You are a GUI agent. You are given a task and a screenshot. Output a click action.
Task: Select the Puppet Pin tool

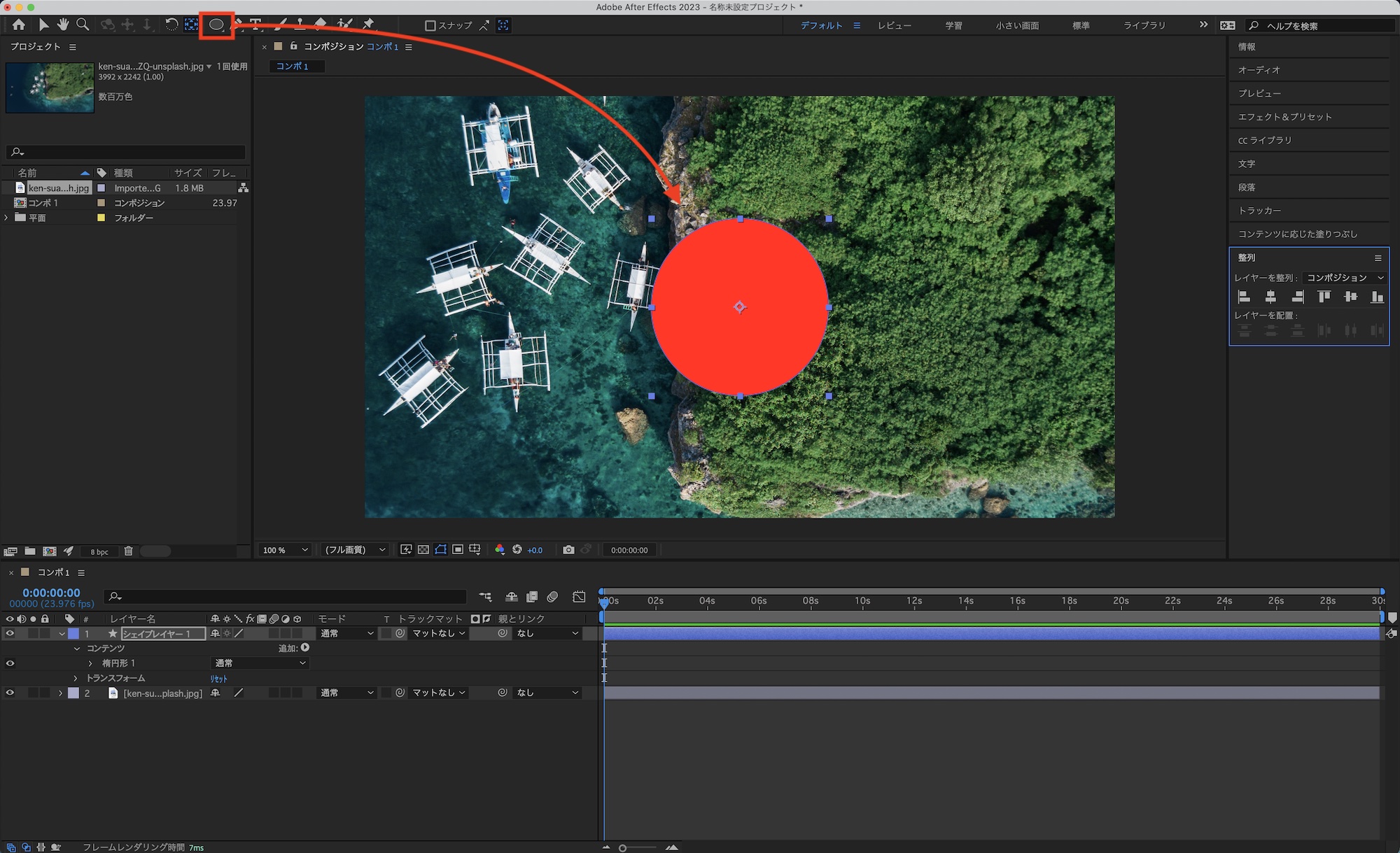point(369,25)
